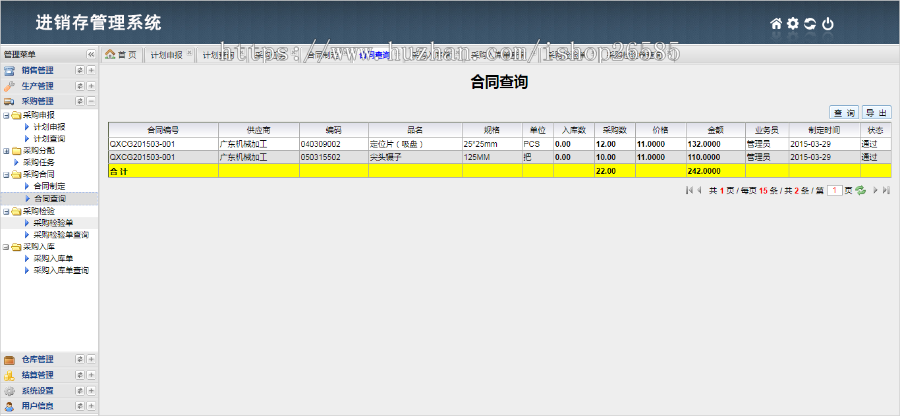Click the 查询 button
Viewport: 900px width, 416px height.
tap(844, 112)
